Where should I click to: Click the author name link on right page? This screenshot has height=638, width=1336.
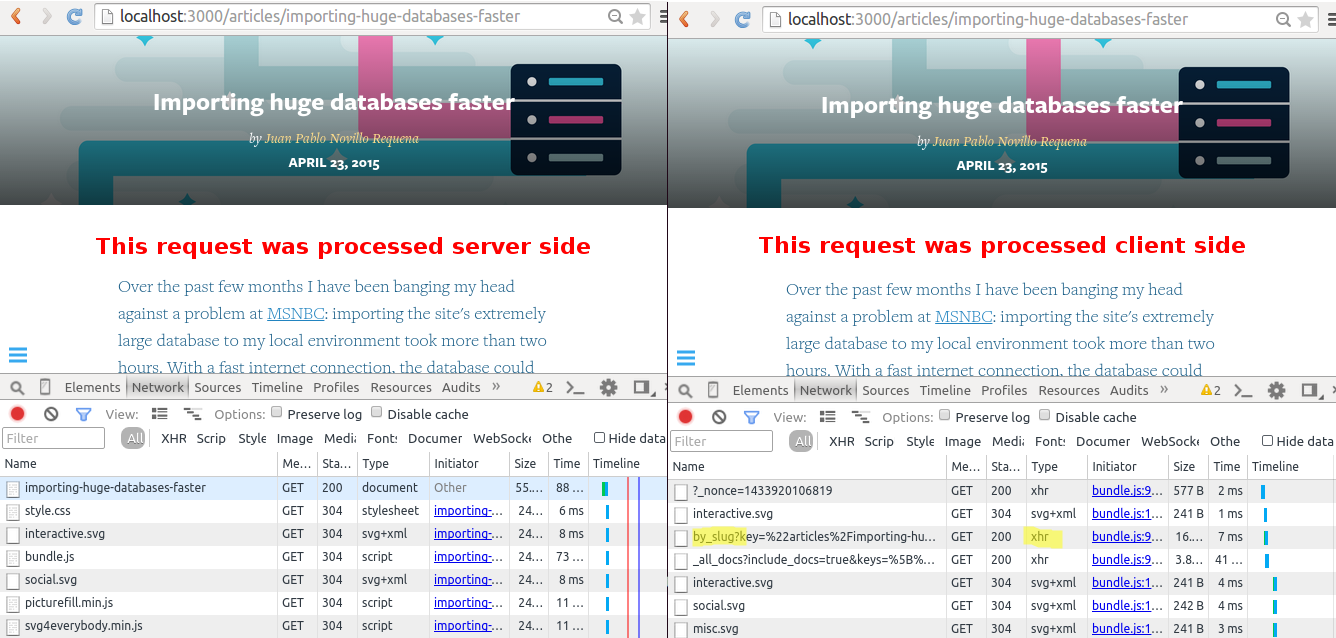1009,142
